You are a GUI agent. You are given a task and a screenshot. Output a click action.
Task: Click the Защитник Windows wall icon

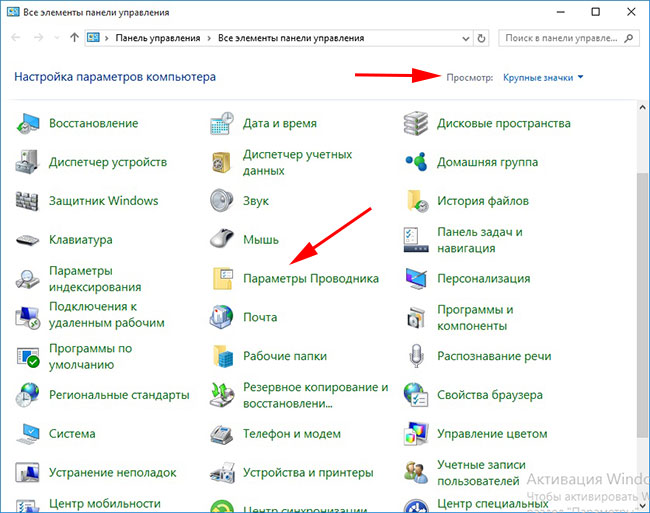pos(28,201)
